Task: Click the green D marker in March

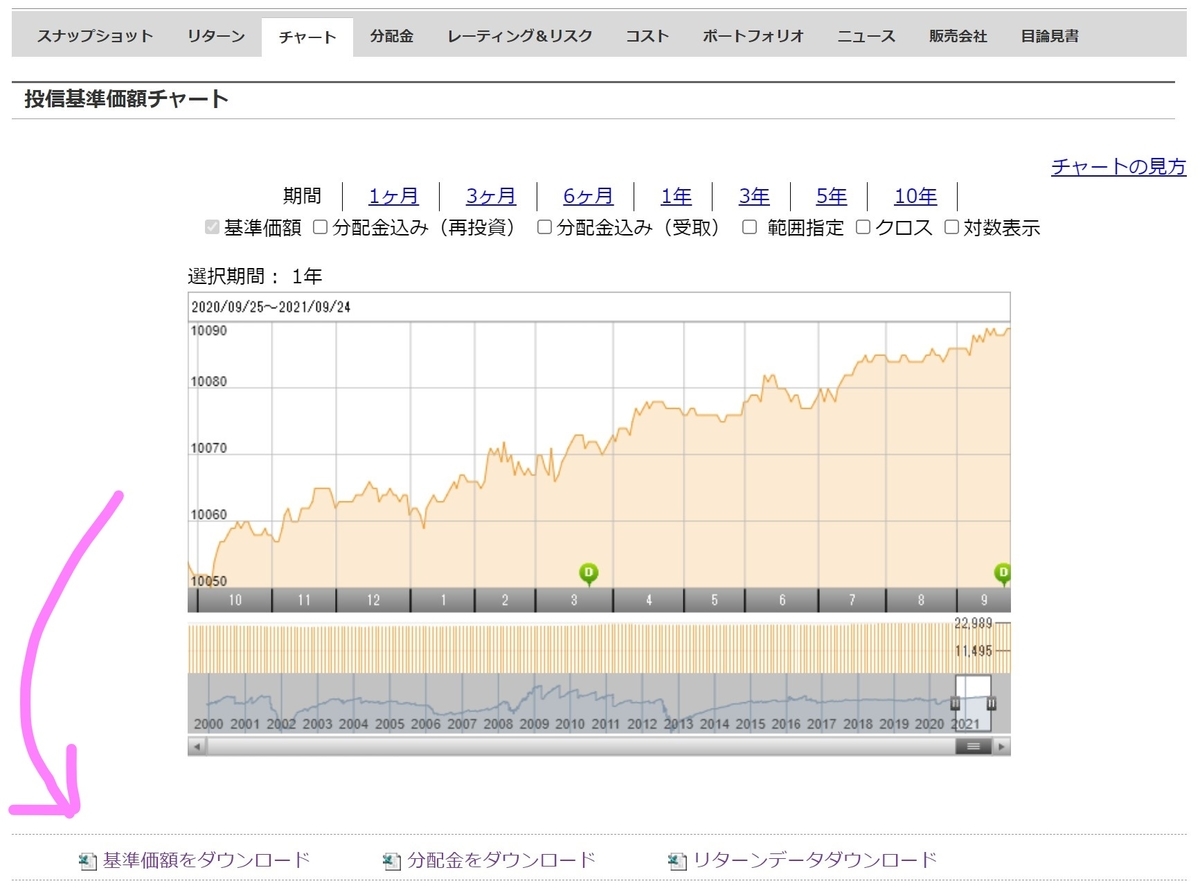Action: coord(589,573)
